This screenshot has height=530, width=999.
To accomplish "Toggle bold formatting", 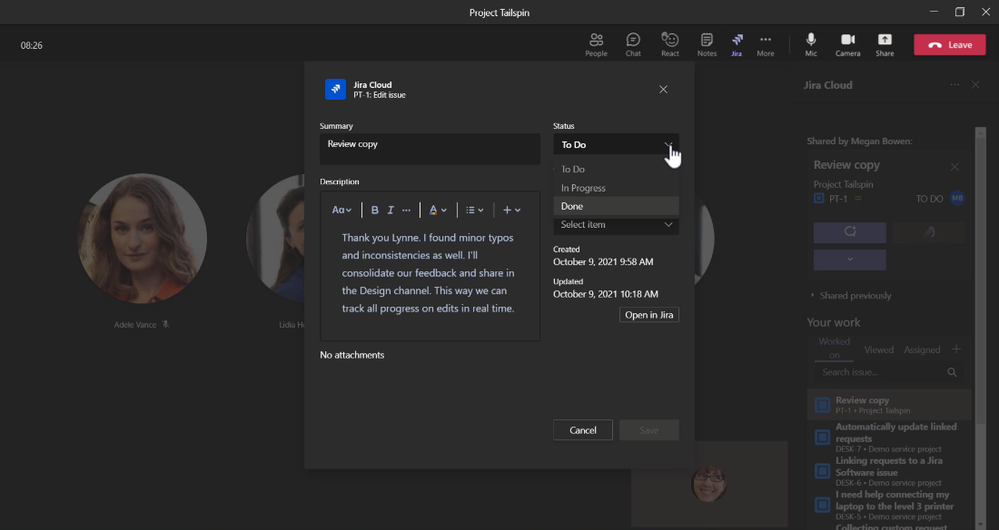I will (x=375, y=210).
